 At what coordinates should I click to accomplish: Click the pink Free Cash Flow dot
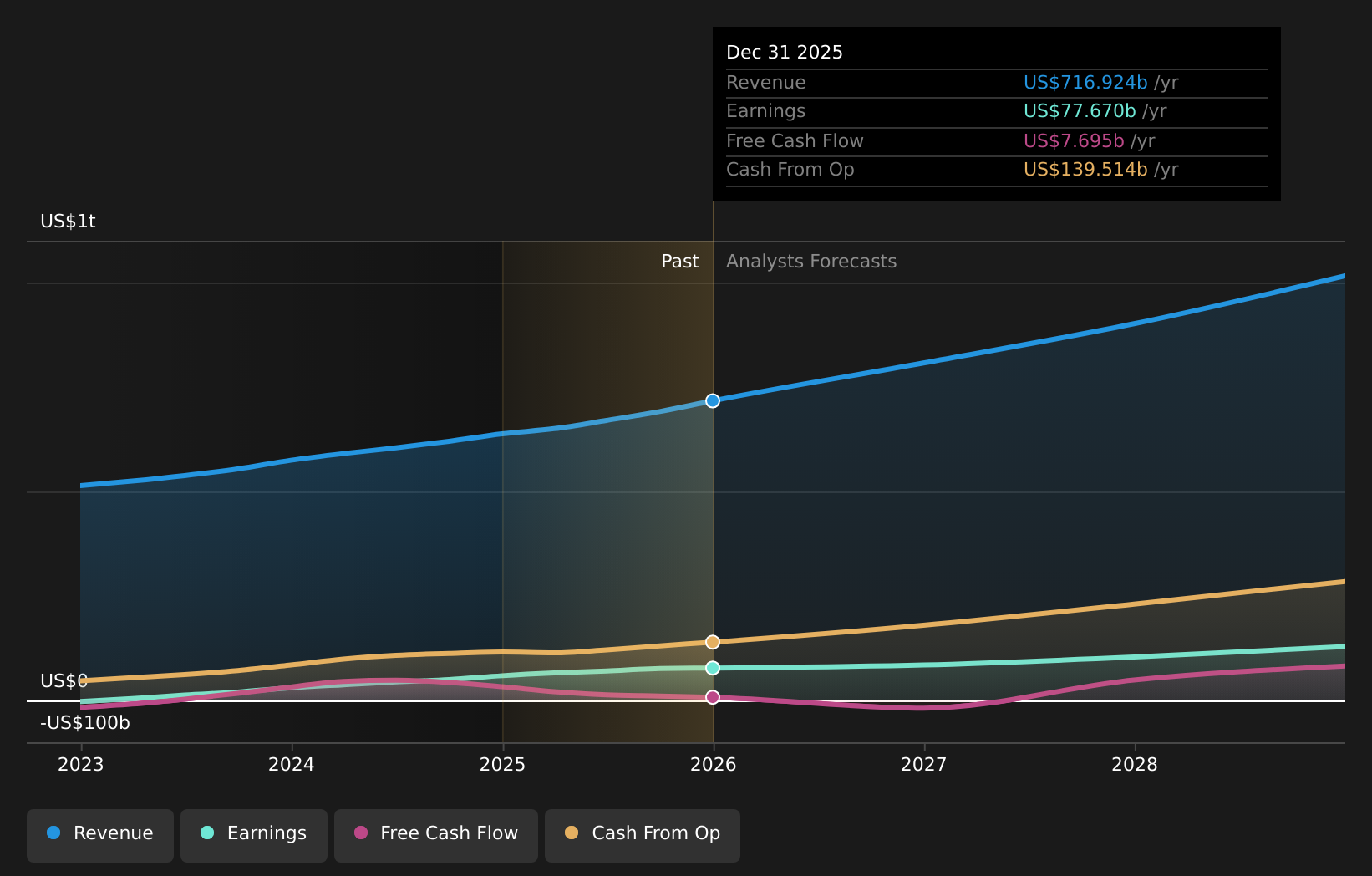point(361,833)
